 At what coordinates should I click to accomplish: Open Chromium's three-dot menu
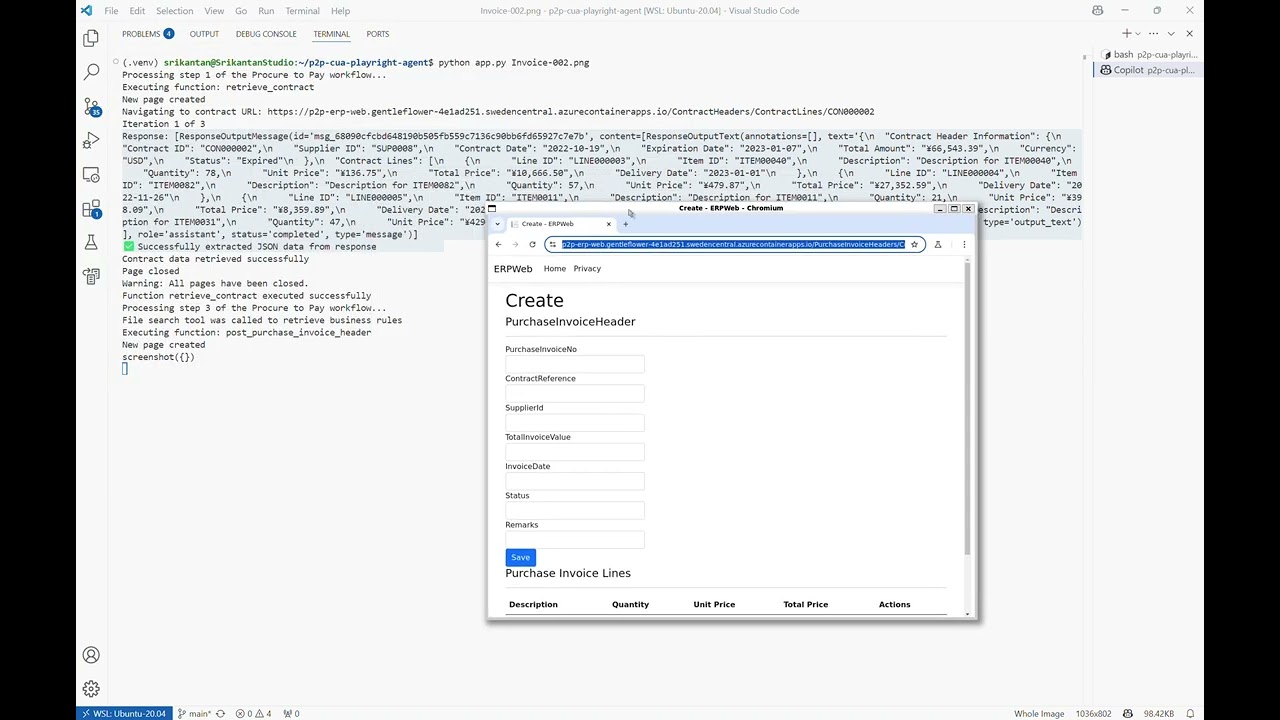[x=963, y=244]
